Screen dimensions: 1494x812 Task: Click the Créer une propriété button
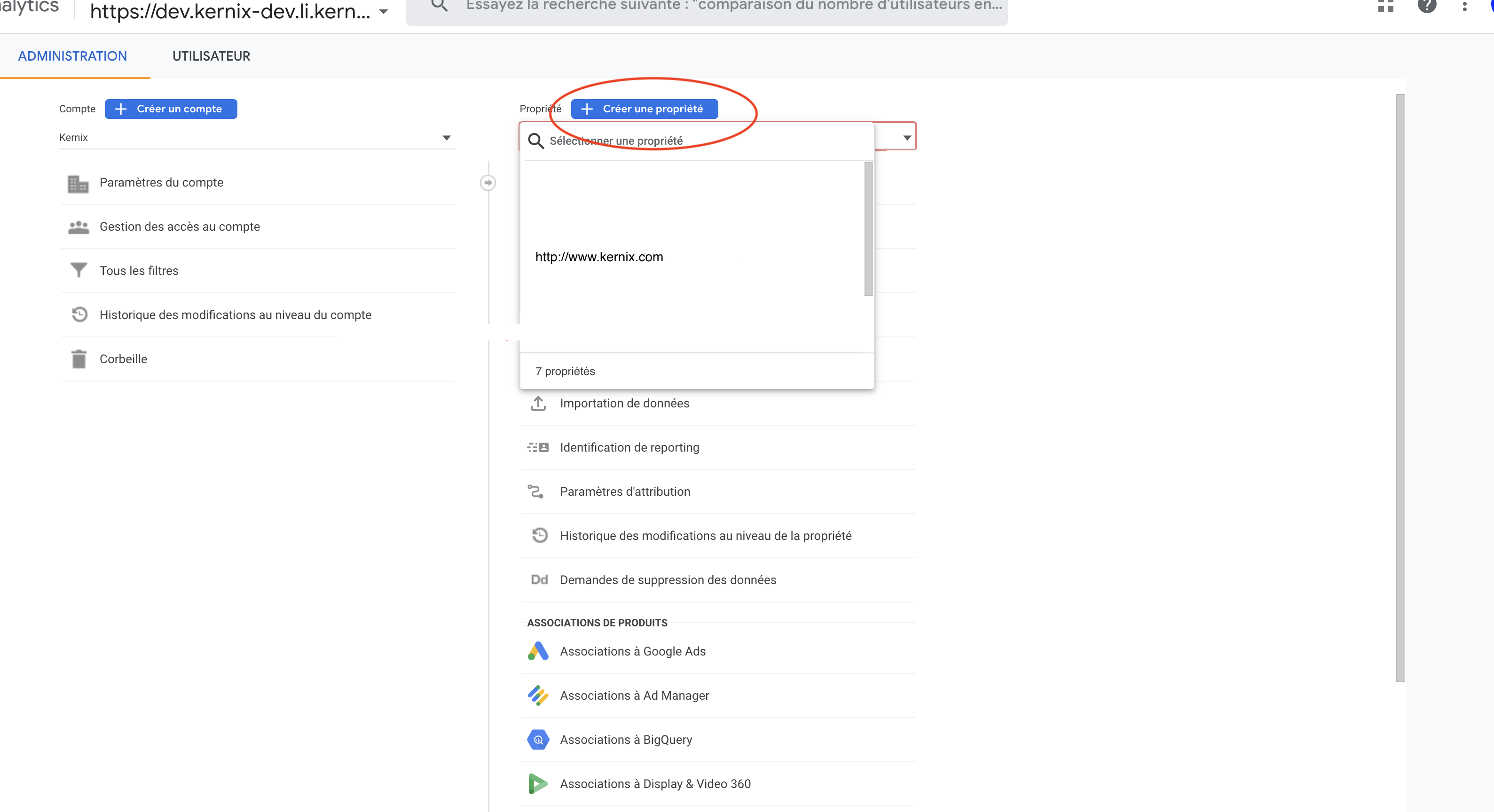[645, 109]
